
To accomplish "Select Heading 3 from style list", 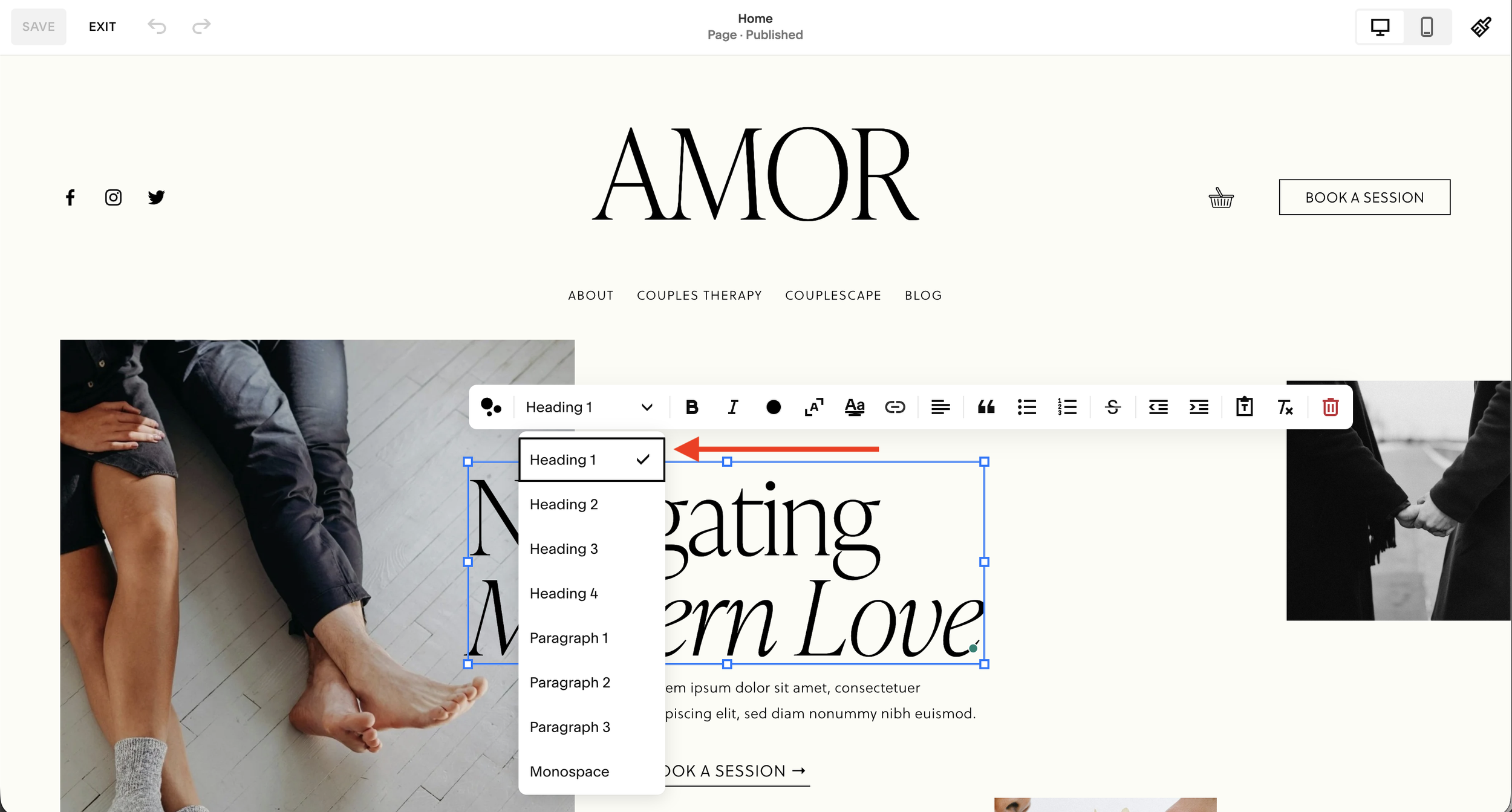I will (x=564, y=548).
